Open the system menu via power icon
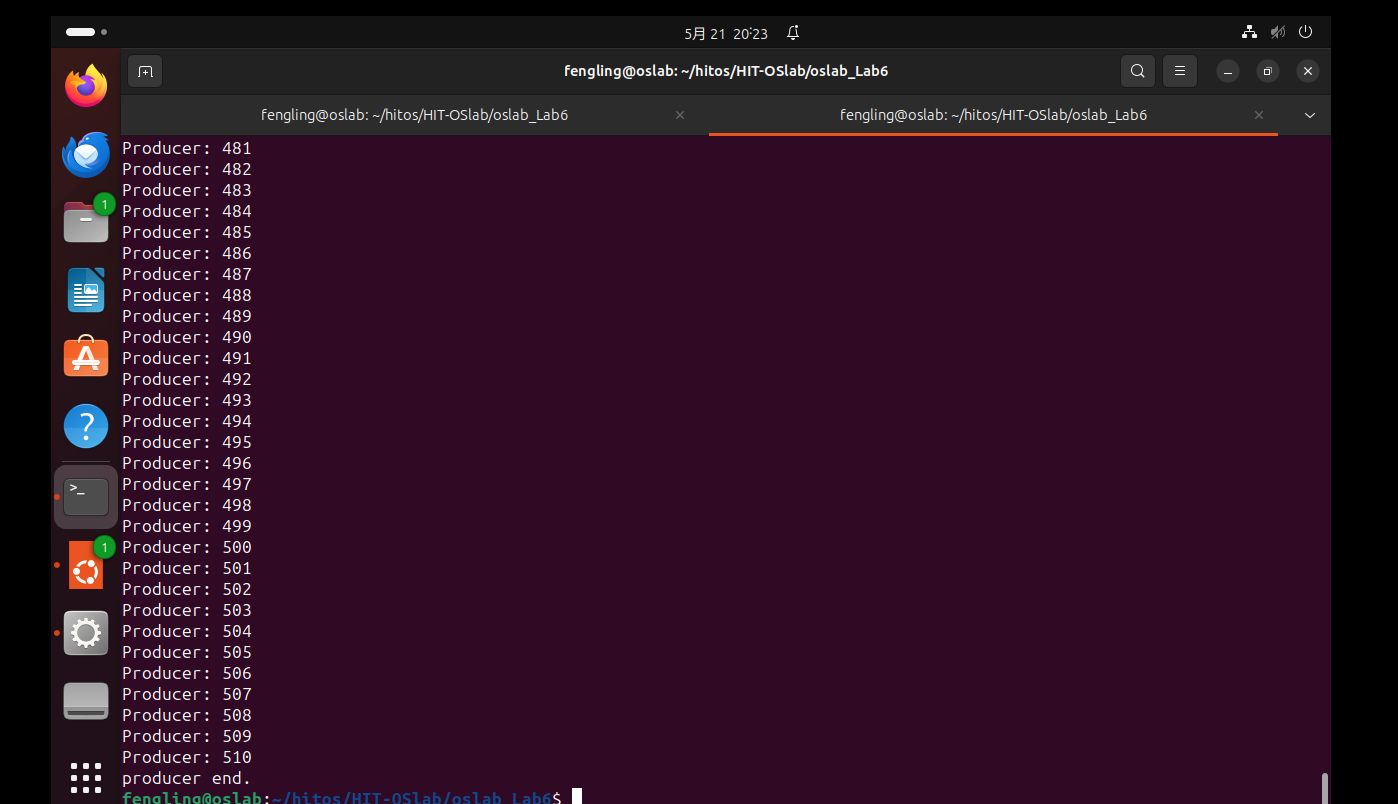The height and width of the screenshot is (804, 1398). pyautogui.click(x=1305, y=33)
